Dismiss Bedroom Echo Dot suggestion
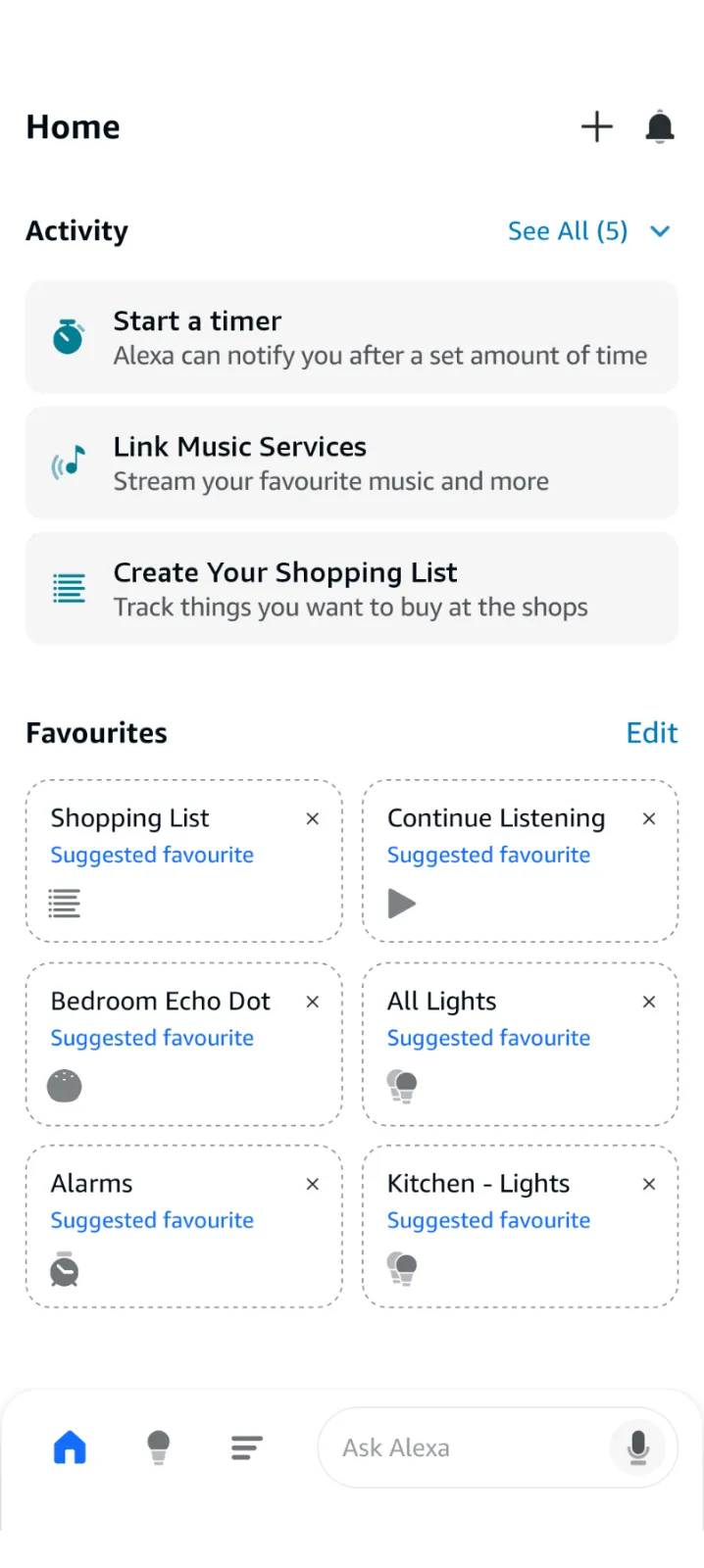The width and height of the screenshot is (704, 1568). (x=313, y=1002)
